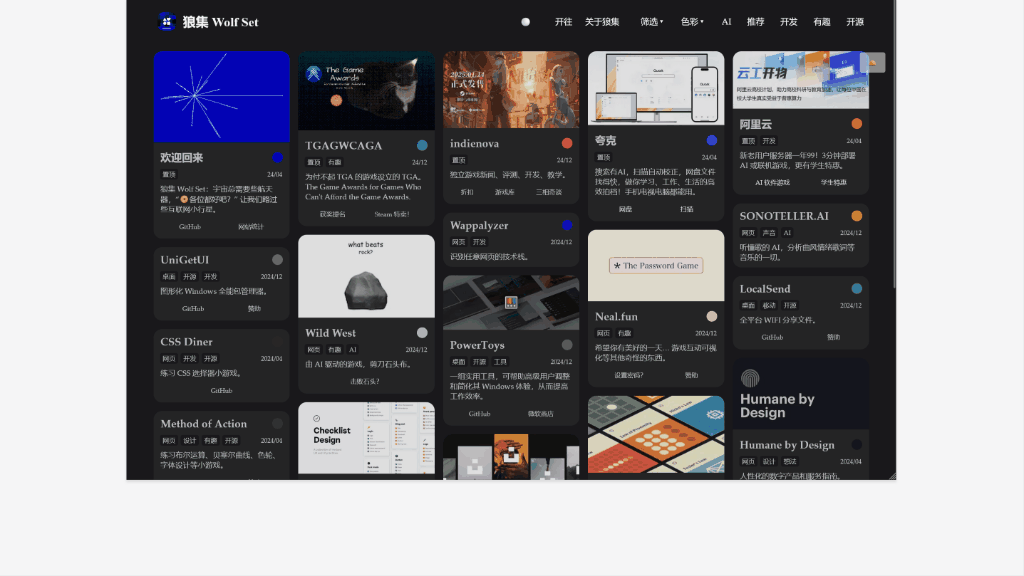The height and width of the screenshot is (576, 1024).
Task: Click the blue color dot on 夸克
Action: tap(712, 140)
